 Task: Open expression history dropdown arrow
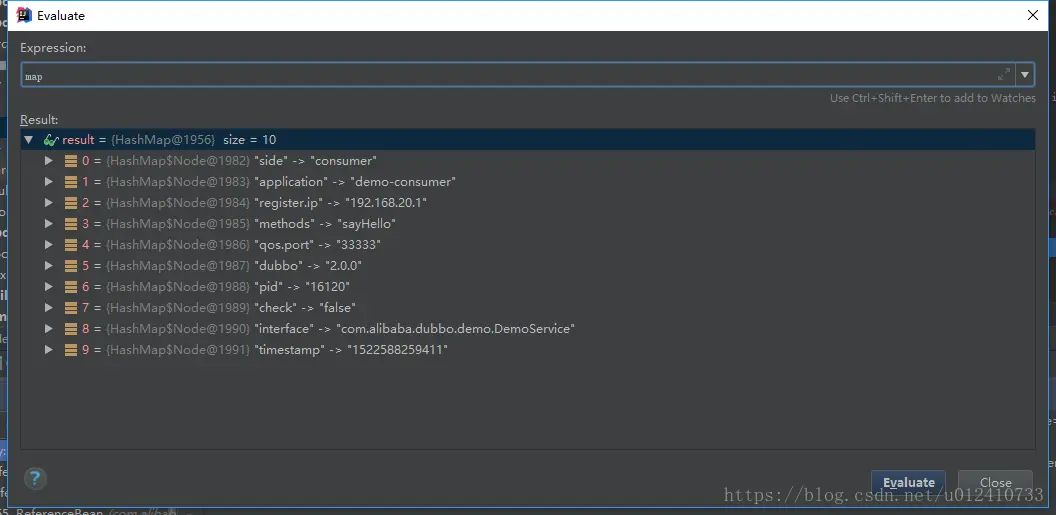coord(1025,75)
